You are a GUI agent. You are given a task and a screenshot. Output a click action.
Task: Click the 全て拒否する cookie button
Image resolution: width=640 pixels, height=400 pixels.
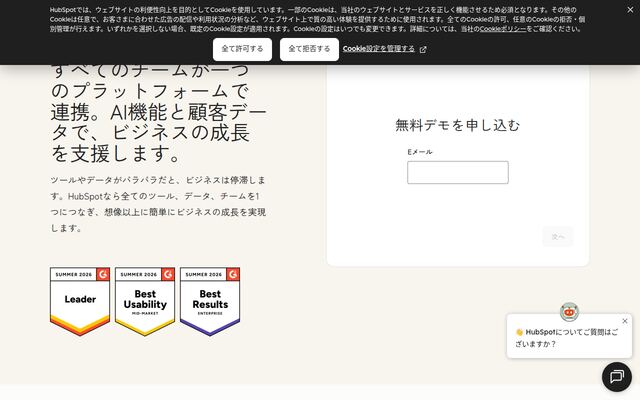tap(309, 49)
